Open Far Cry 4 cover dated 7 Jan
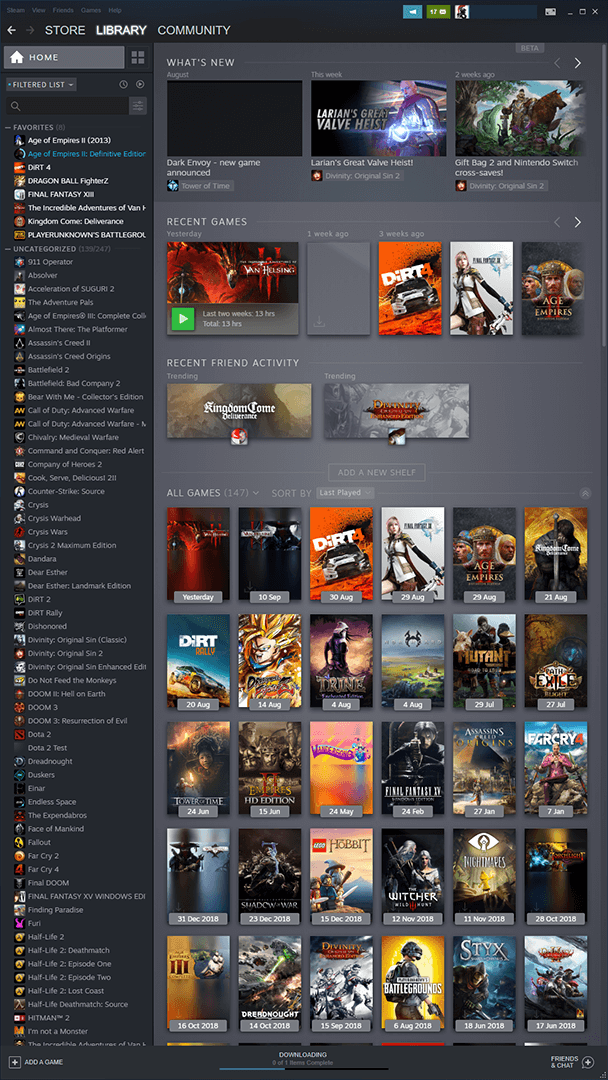The width and height of the screenshot is (608, 1080). click(556, 768)
